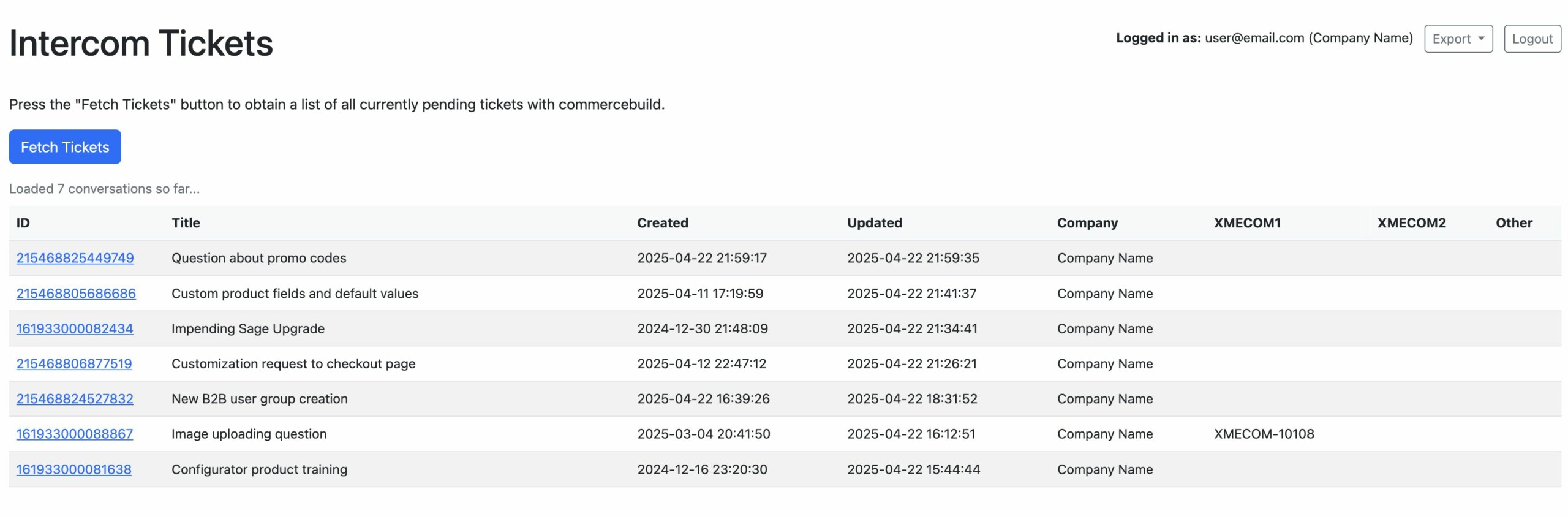Open ticket link 215468825449749
This screenshot has height=516, width=1568.
[x=75, y=258]
